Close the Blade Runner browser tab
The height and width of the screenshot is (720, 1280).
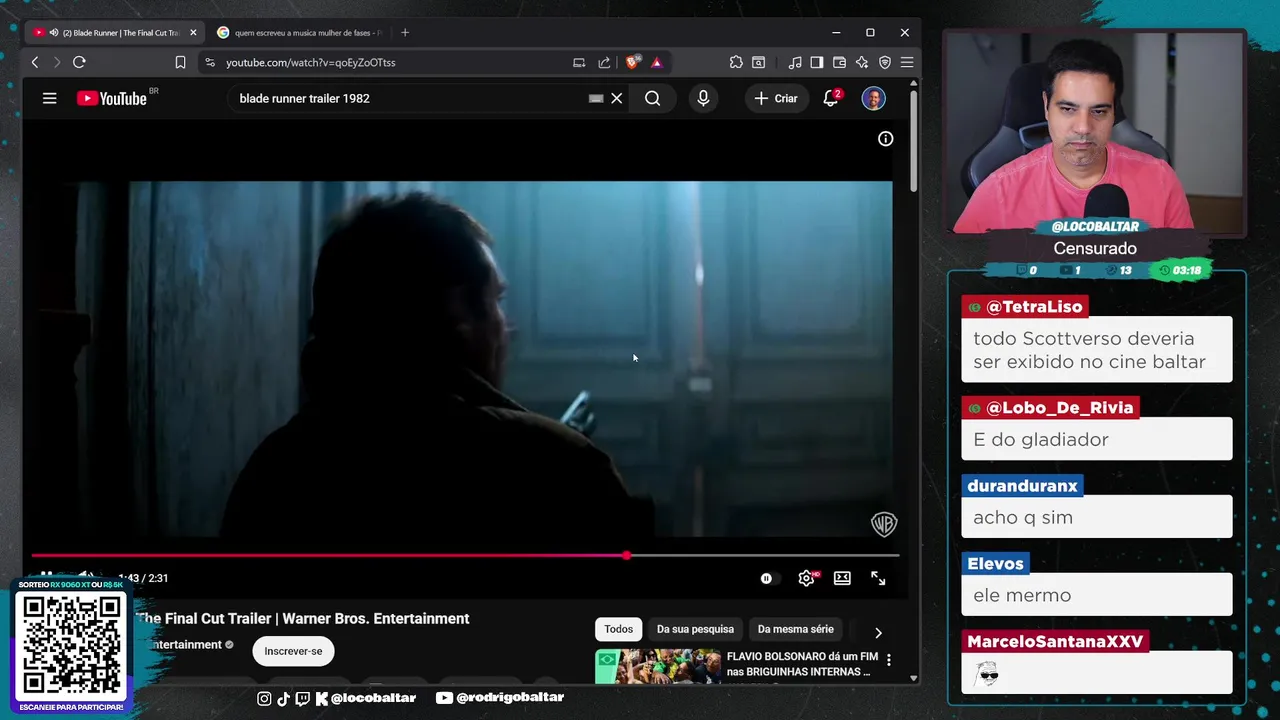click(193, 33)
